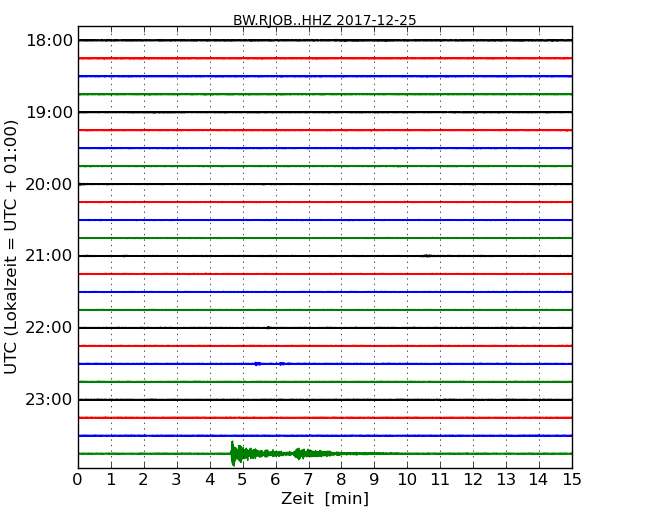Click the "12" tick label on the minutes axis

(473, 480)
